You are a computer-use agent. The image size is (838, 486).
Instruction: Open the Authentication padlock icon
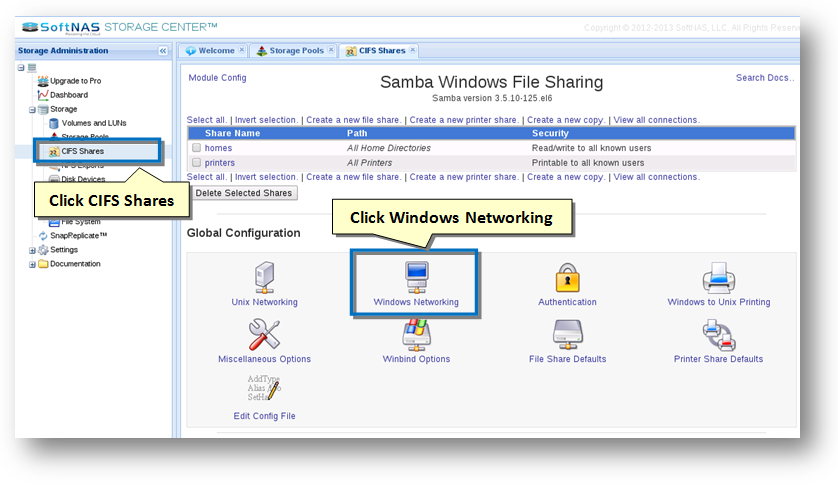coord(568,277)
